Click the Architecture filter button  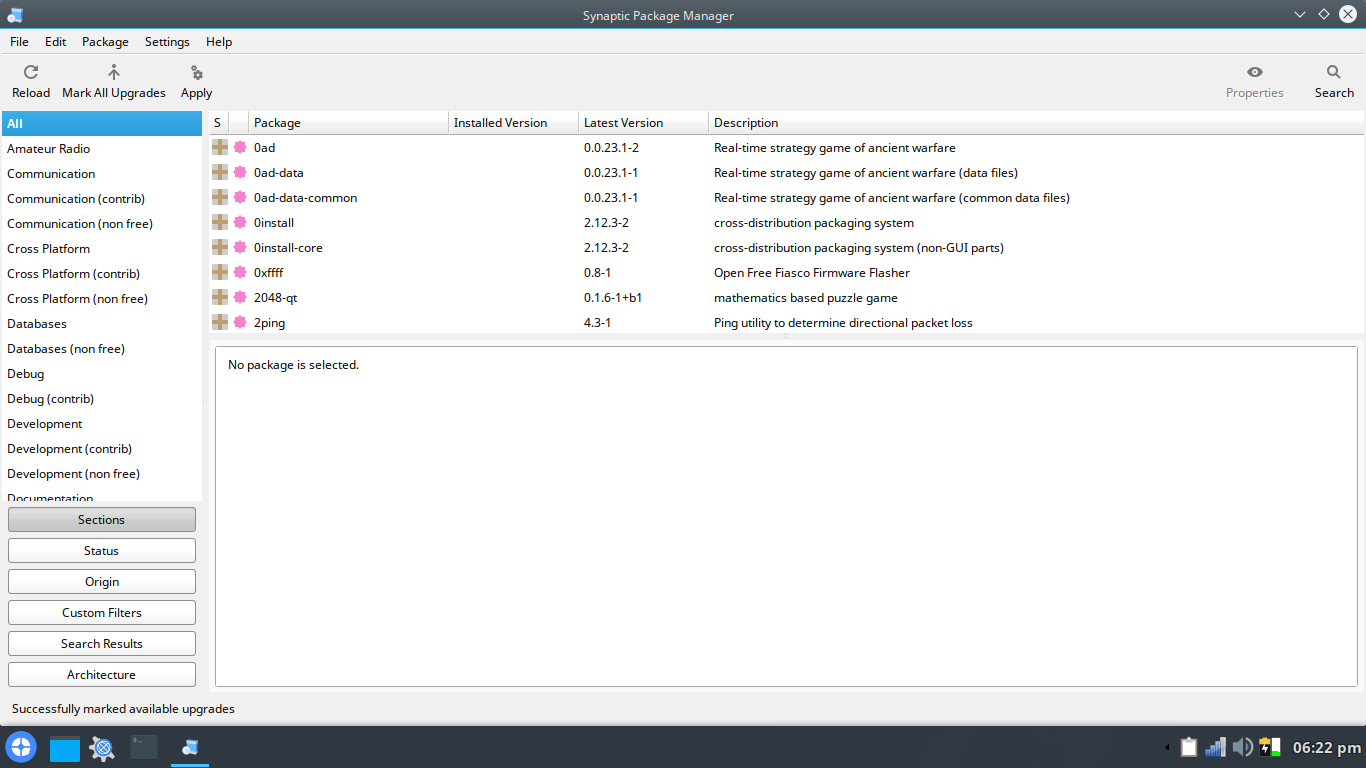(x=102, y=675)
